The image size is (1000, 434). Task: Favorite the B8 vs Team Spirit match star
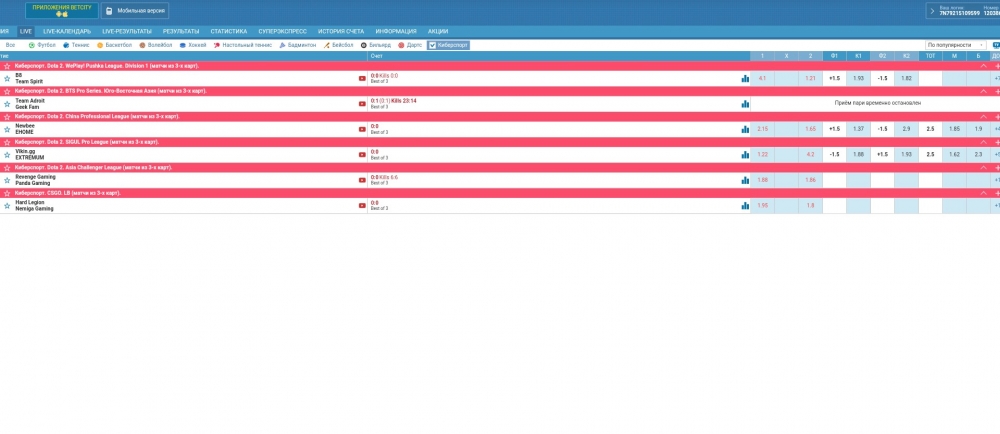[x=6, y=78]
